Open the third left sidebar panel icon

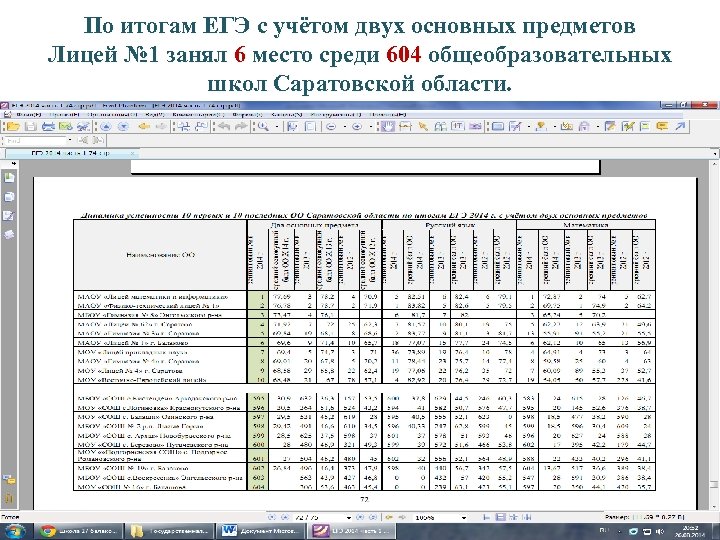(x=9, y=216)
